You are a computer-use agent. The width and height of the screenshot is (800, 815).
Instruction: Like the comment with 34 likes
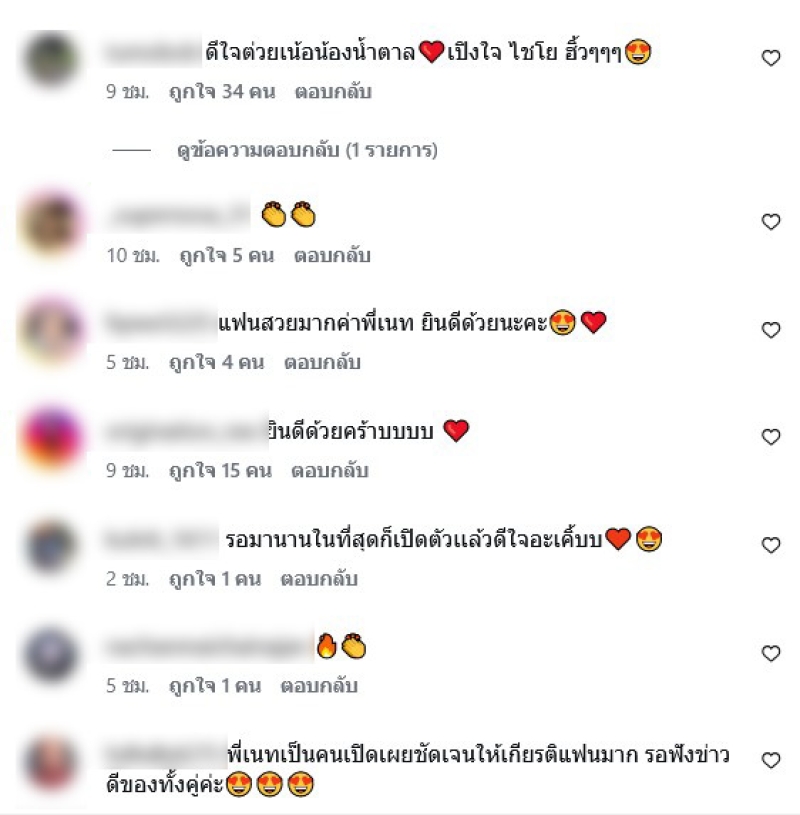[x=771, y=58]
